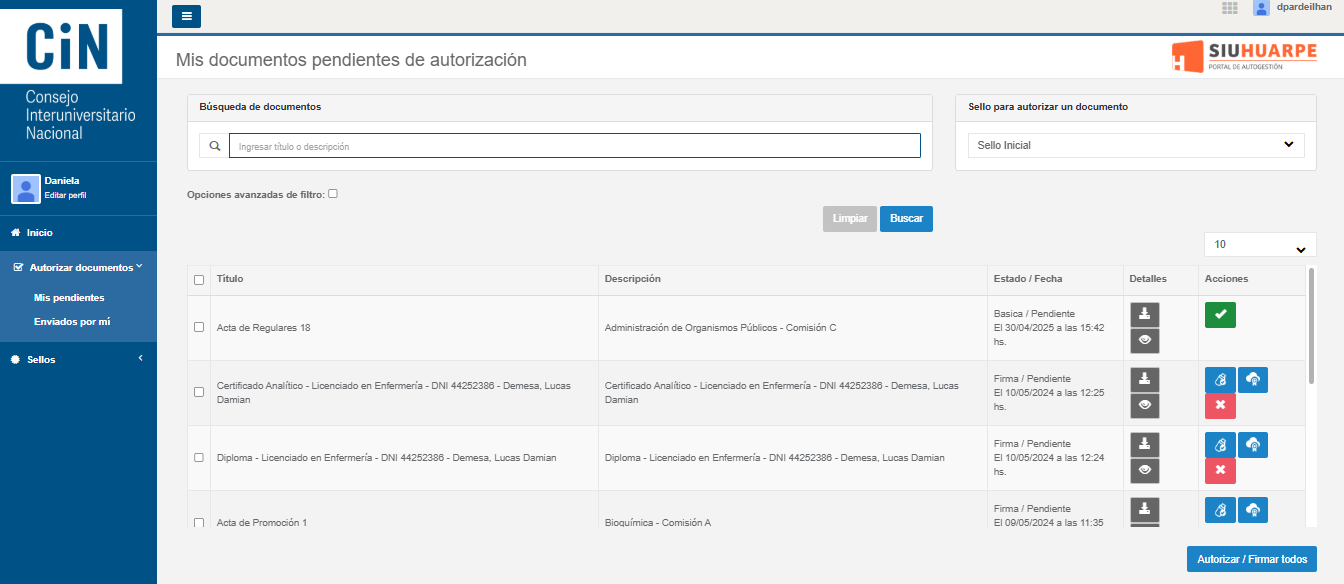
Task: Reject the Diploma with the red X
Action: click(x=1219, y=470)
